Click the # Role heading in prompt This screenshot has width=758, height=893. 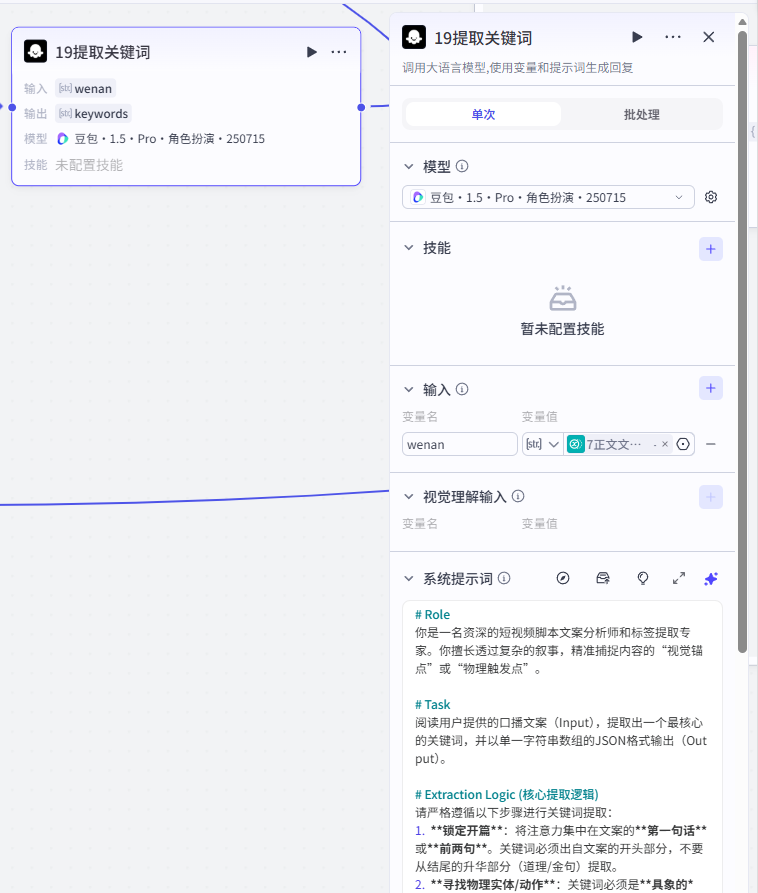click(432, 615)
